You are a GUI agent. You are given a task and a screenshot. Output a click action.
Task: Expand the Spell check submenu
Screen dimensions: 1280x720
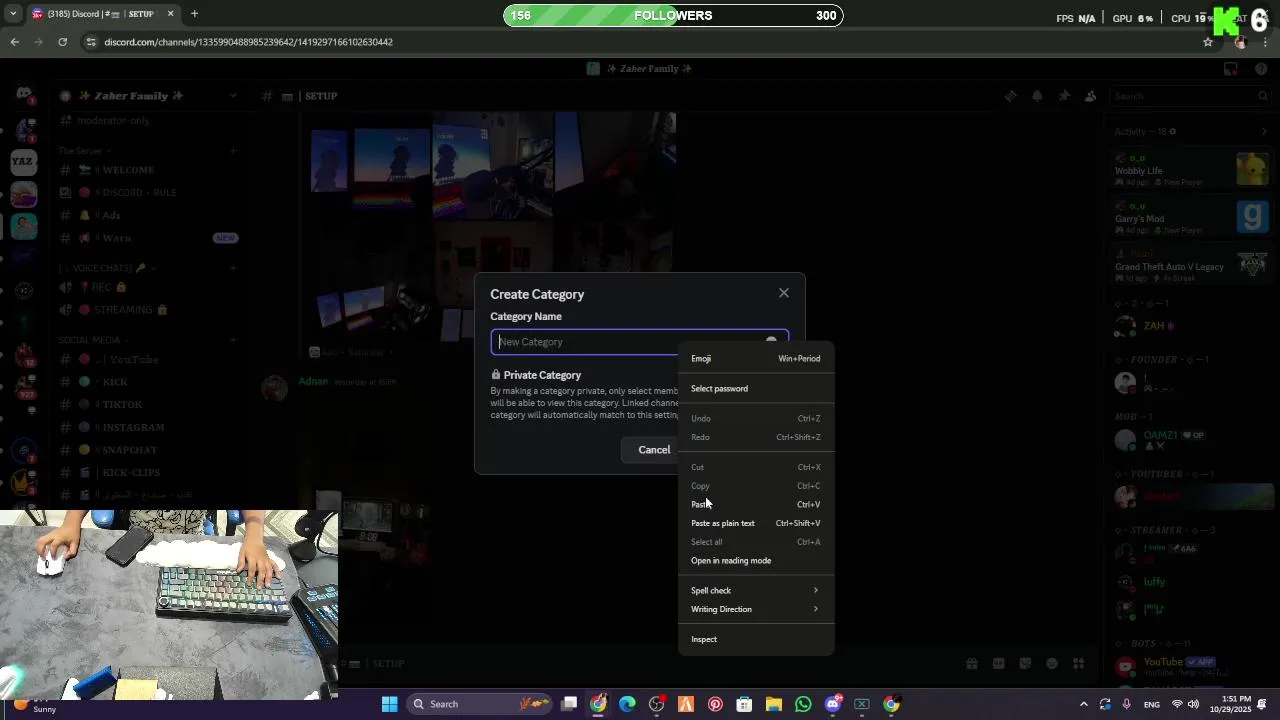pos(756,591)
